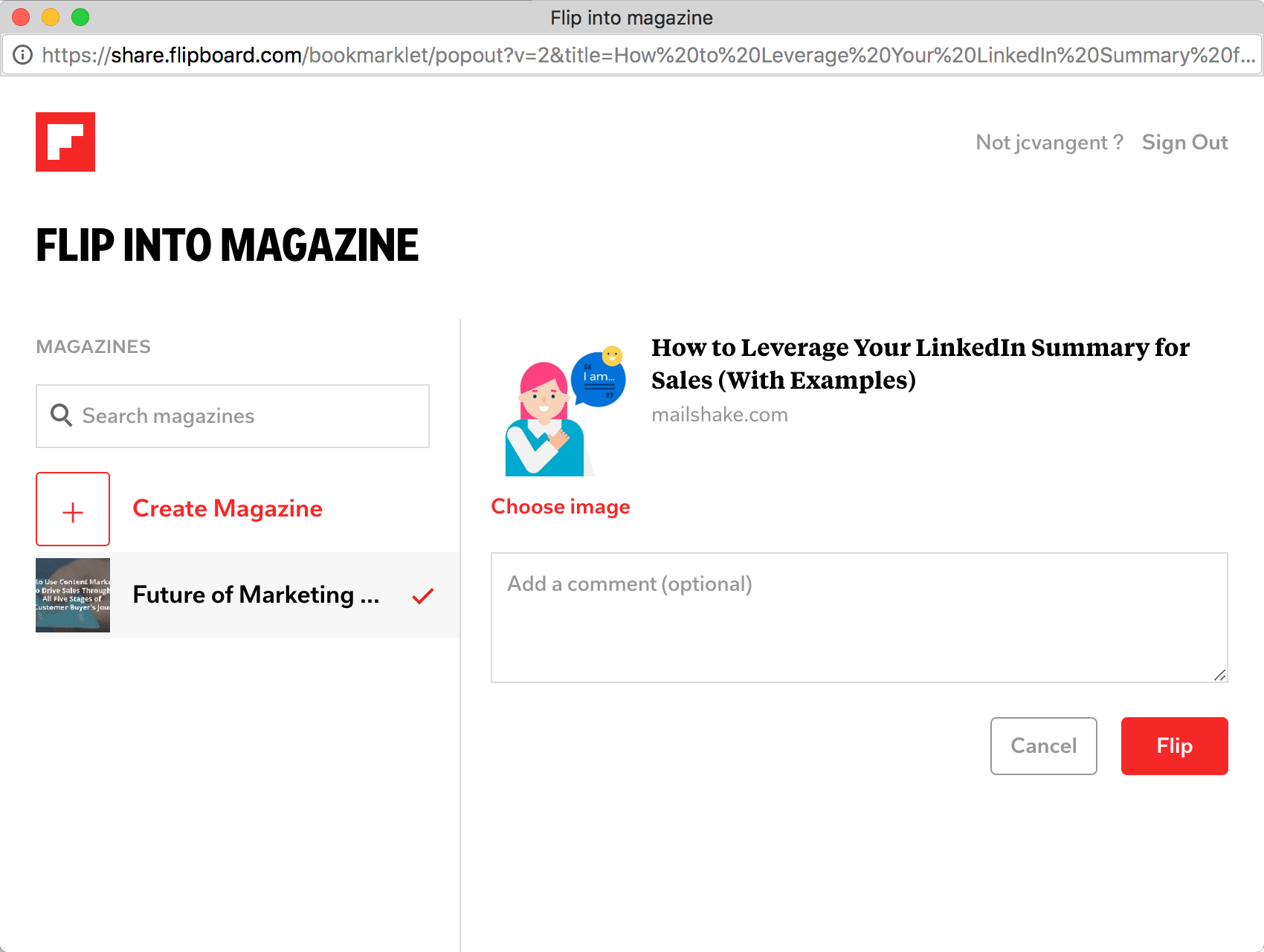
Task: Click the Create Magazine link
Action: click(228, 508)
